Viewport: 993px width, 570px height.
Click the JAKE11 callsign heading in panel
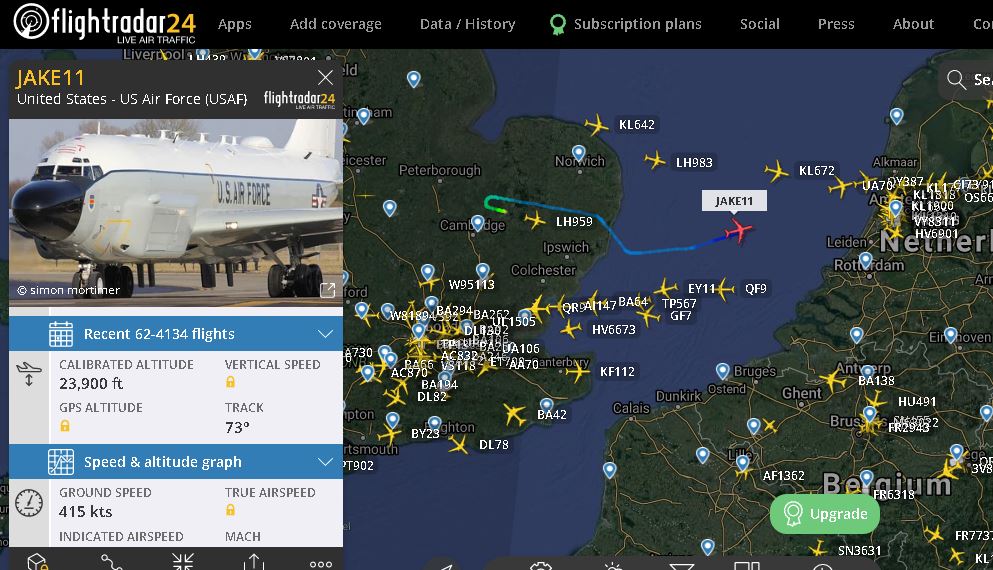coord(50,78)
